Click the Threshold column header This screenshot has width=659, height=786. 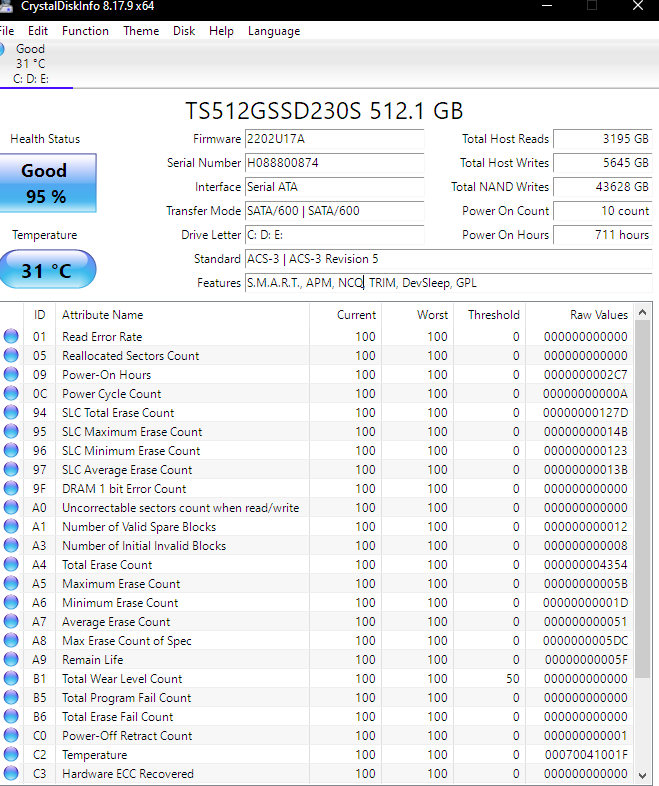tap(490, 315)
